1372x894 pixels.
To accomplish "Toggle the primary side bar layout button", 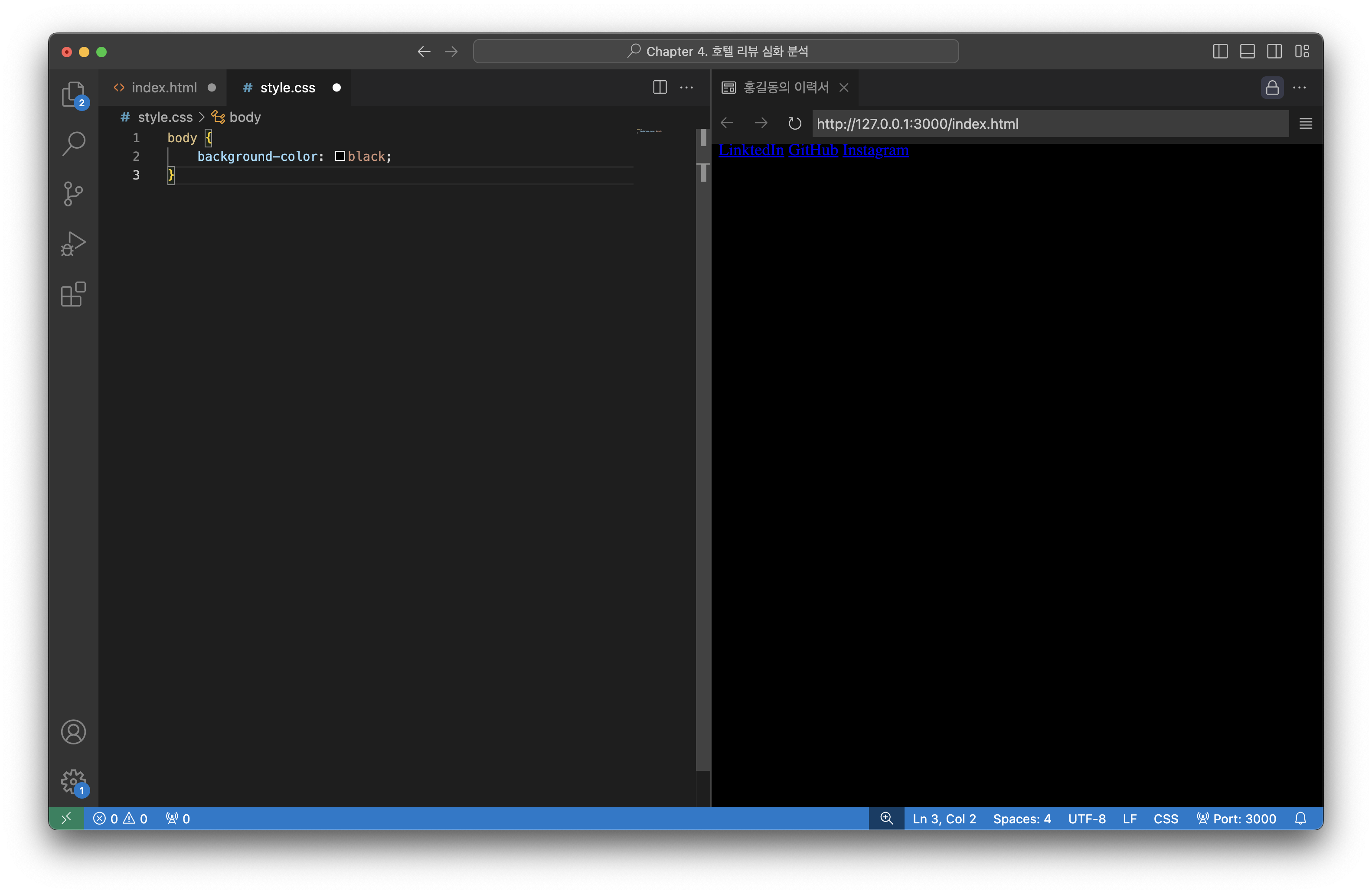I will tap(1220, 51).
